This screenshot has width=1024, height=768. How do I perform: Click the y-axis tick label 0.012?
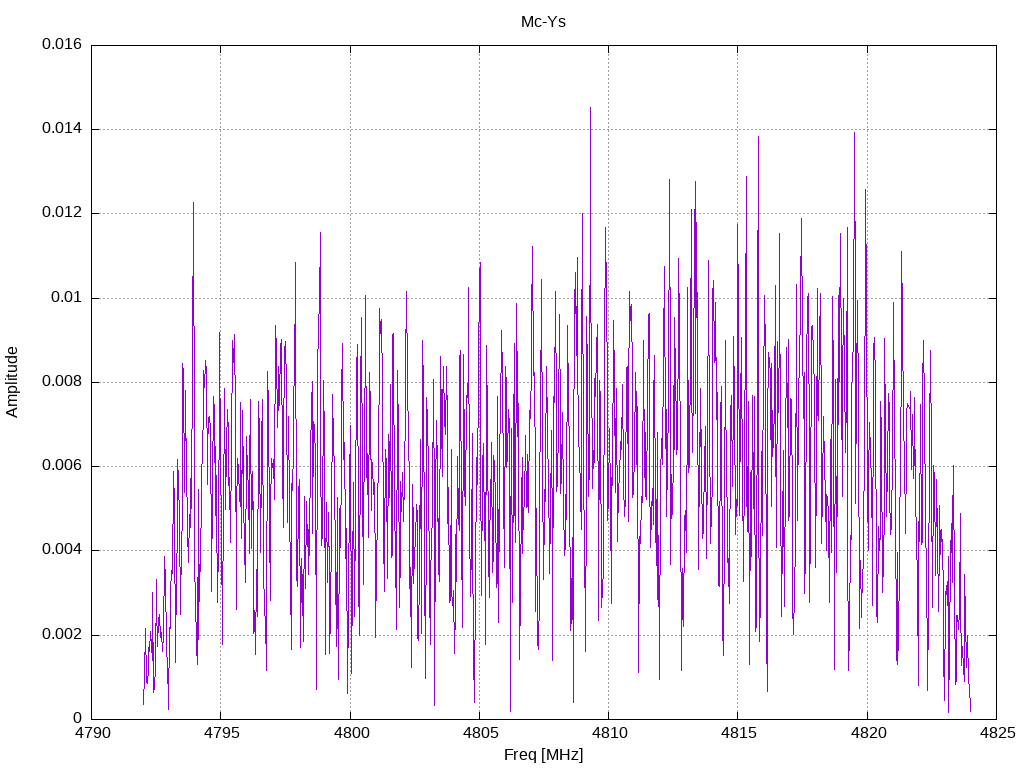(x=62, y=213)
